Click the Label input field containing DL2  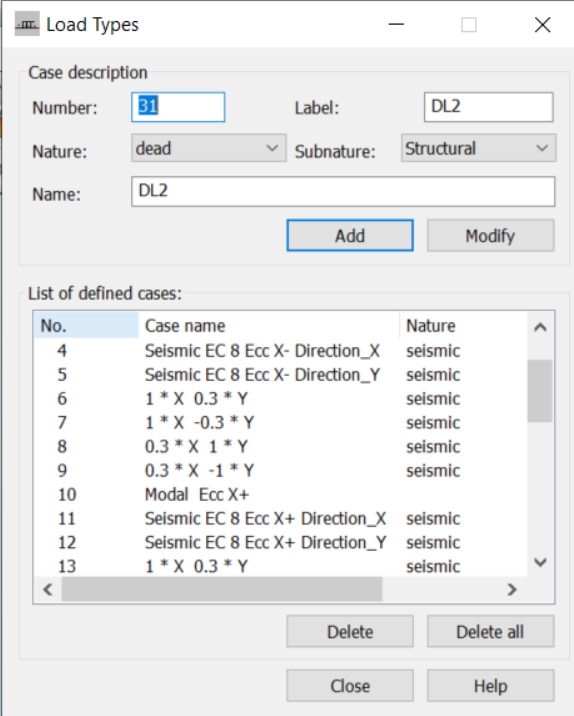pyautogui.click(x=489, y=107)
